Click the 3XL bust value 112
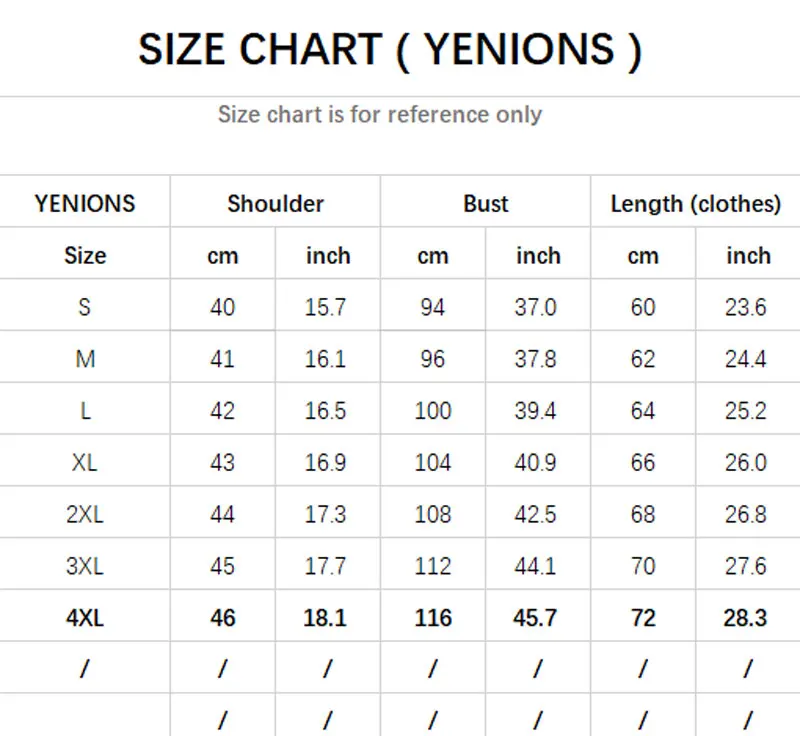This screenshot has height=736, width=800. [x=433, y=566]
